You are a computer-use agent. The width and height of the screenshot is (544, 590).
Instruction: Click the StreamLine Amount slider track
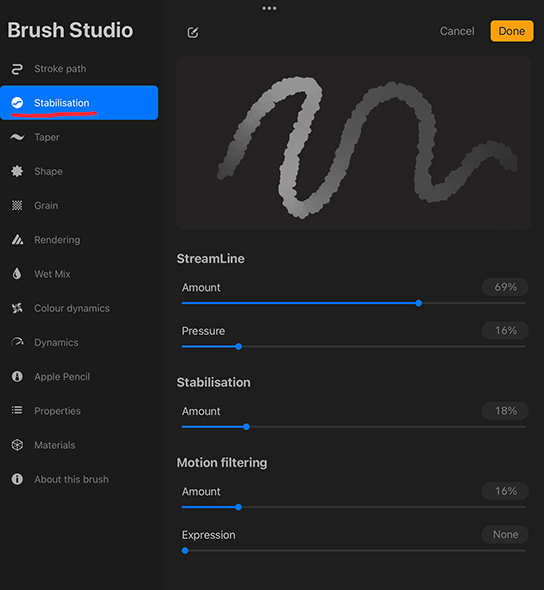(x=353, y=303)
